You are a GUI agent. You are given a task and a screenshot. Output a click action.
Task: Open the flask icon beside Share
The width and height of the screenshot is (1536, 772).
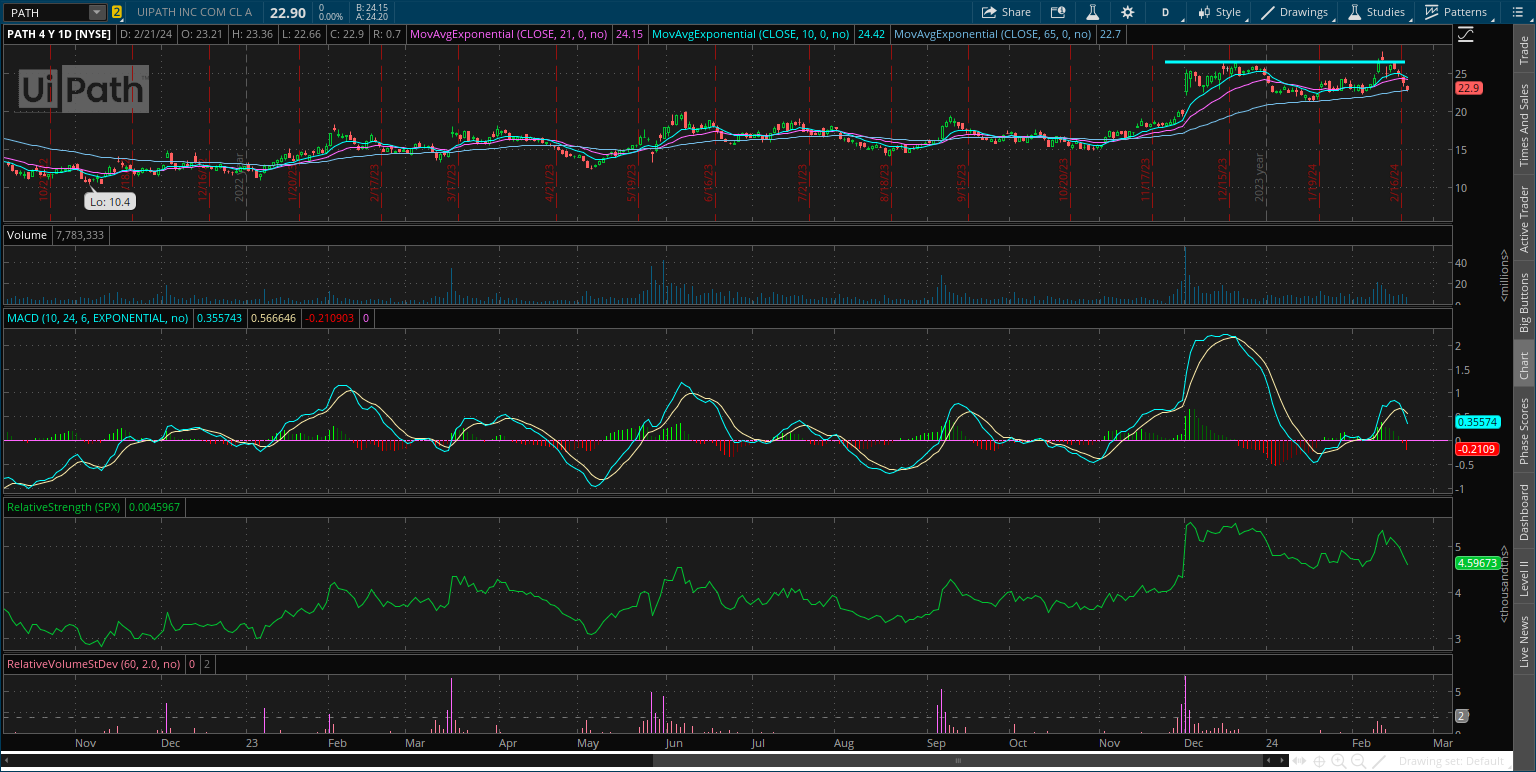[x=1093, y=12]
